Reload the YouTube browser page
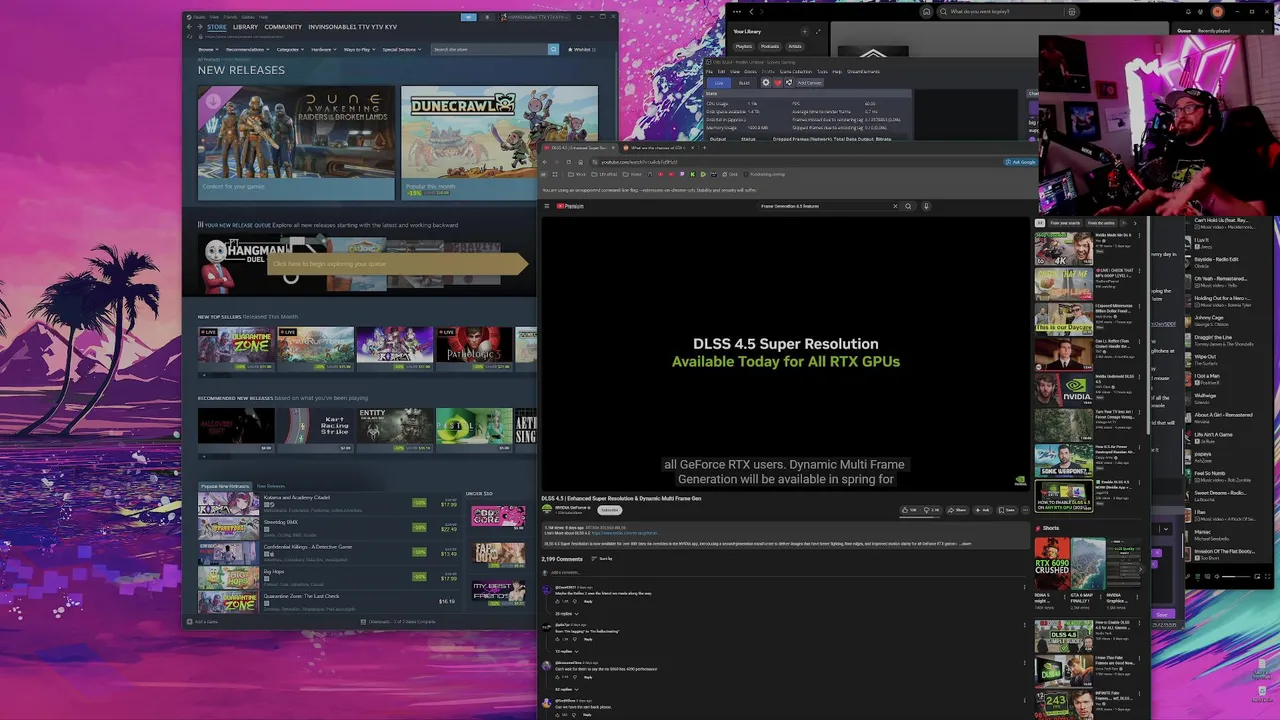1280x720 pixels. tap(568, 162)
